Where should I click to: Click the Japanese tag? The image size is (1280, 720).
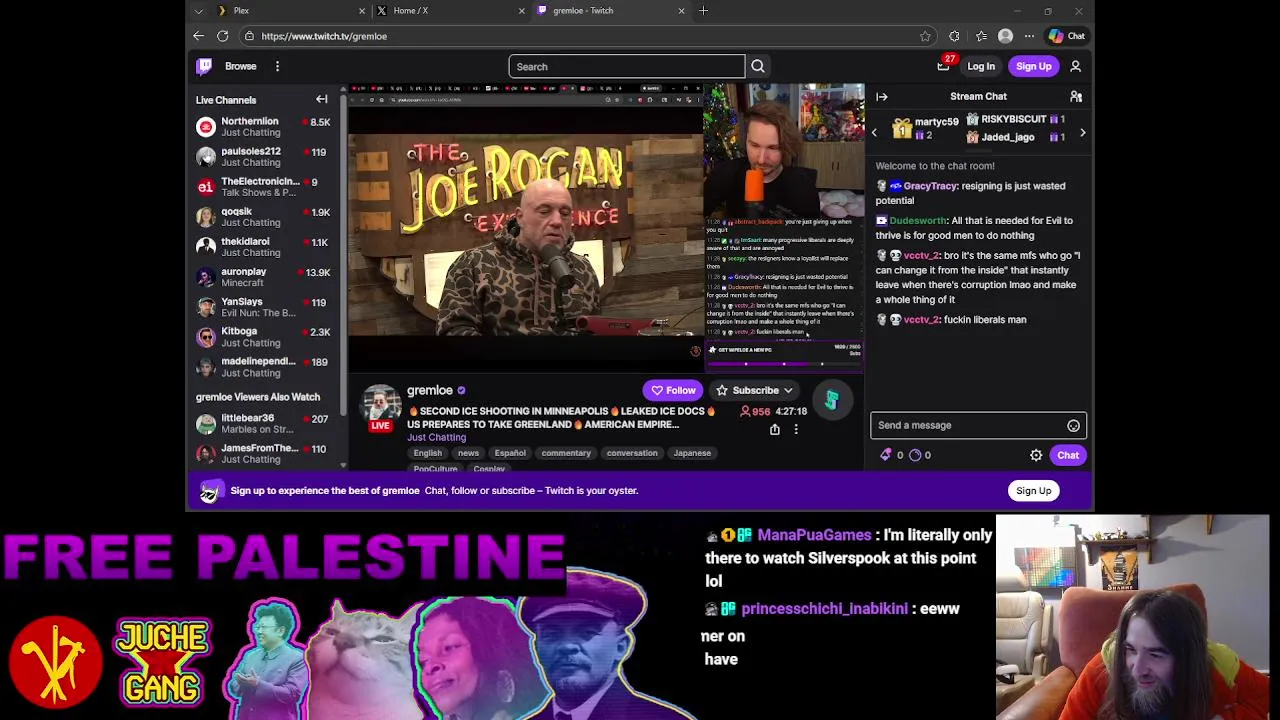coord(692,453)
